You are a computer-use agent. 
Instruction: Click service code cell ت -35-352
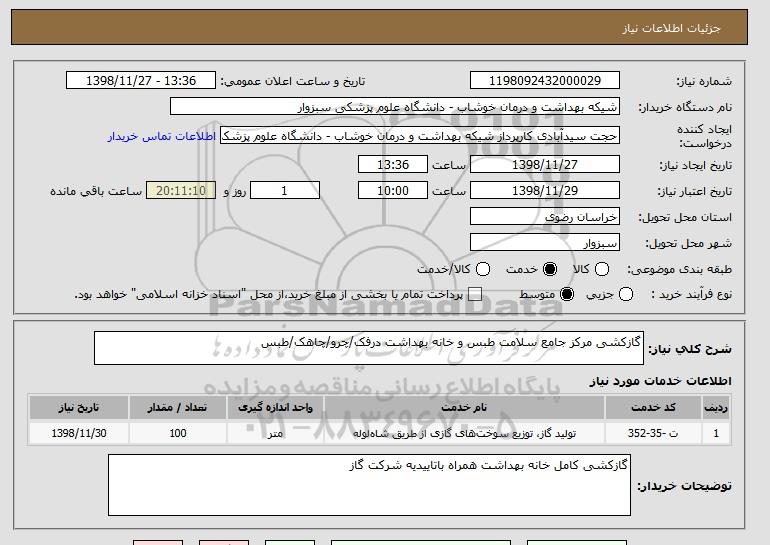[653, 433]
